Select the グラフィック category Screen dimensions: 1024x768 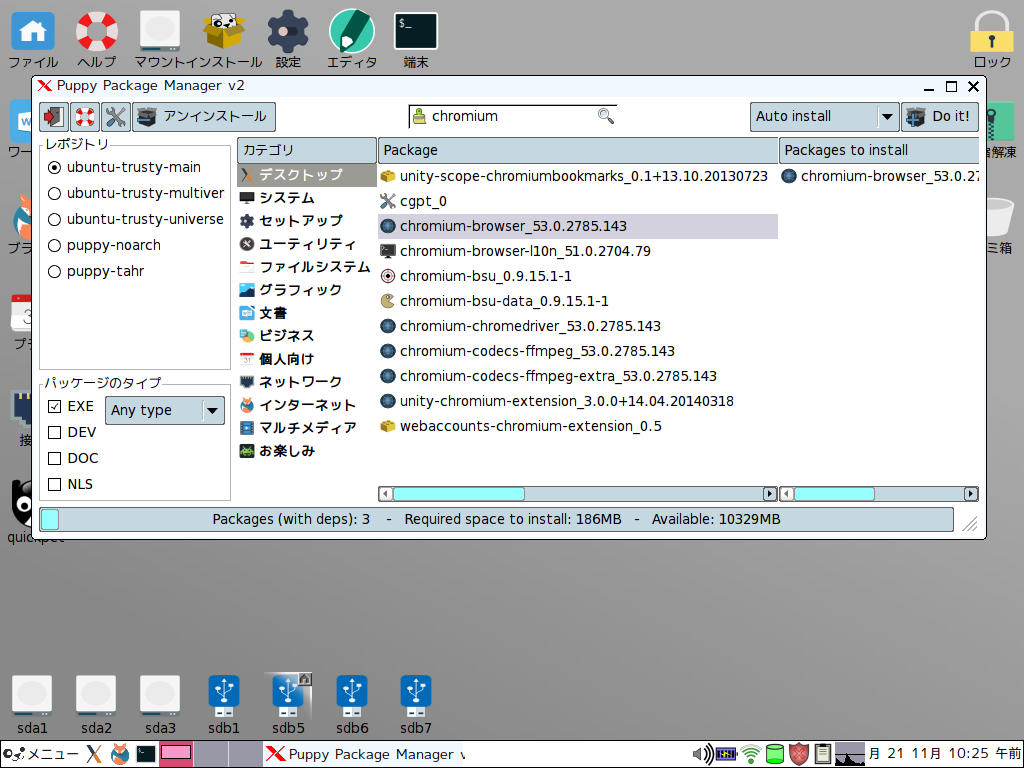point(306,290)
